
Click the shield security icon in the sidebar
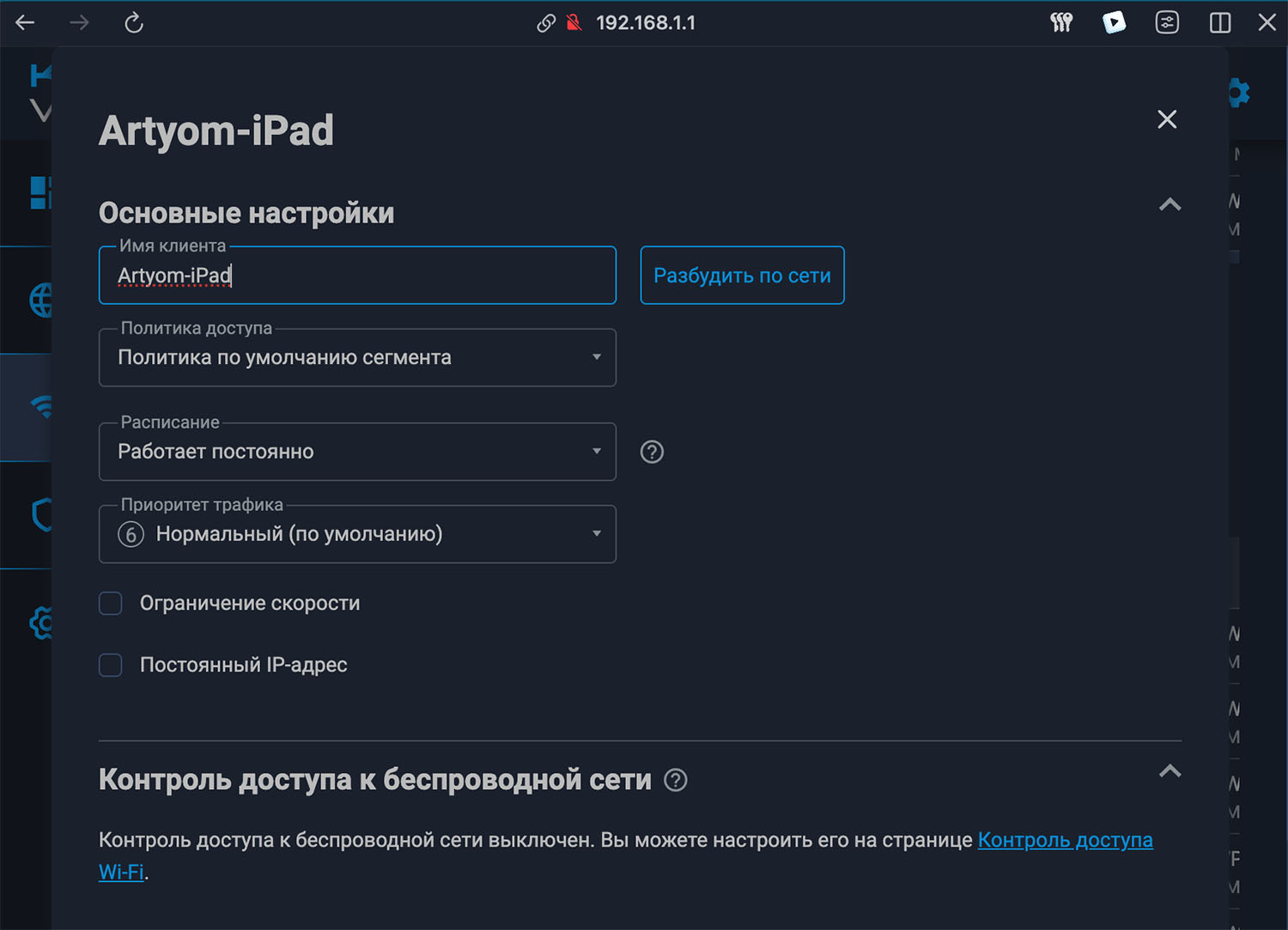pos(41,514)
